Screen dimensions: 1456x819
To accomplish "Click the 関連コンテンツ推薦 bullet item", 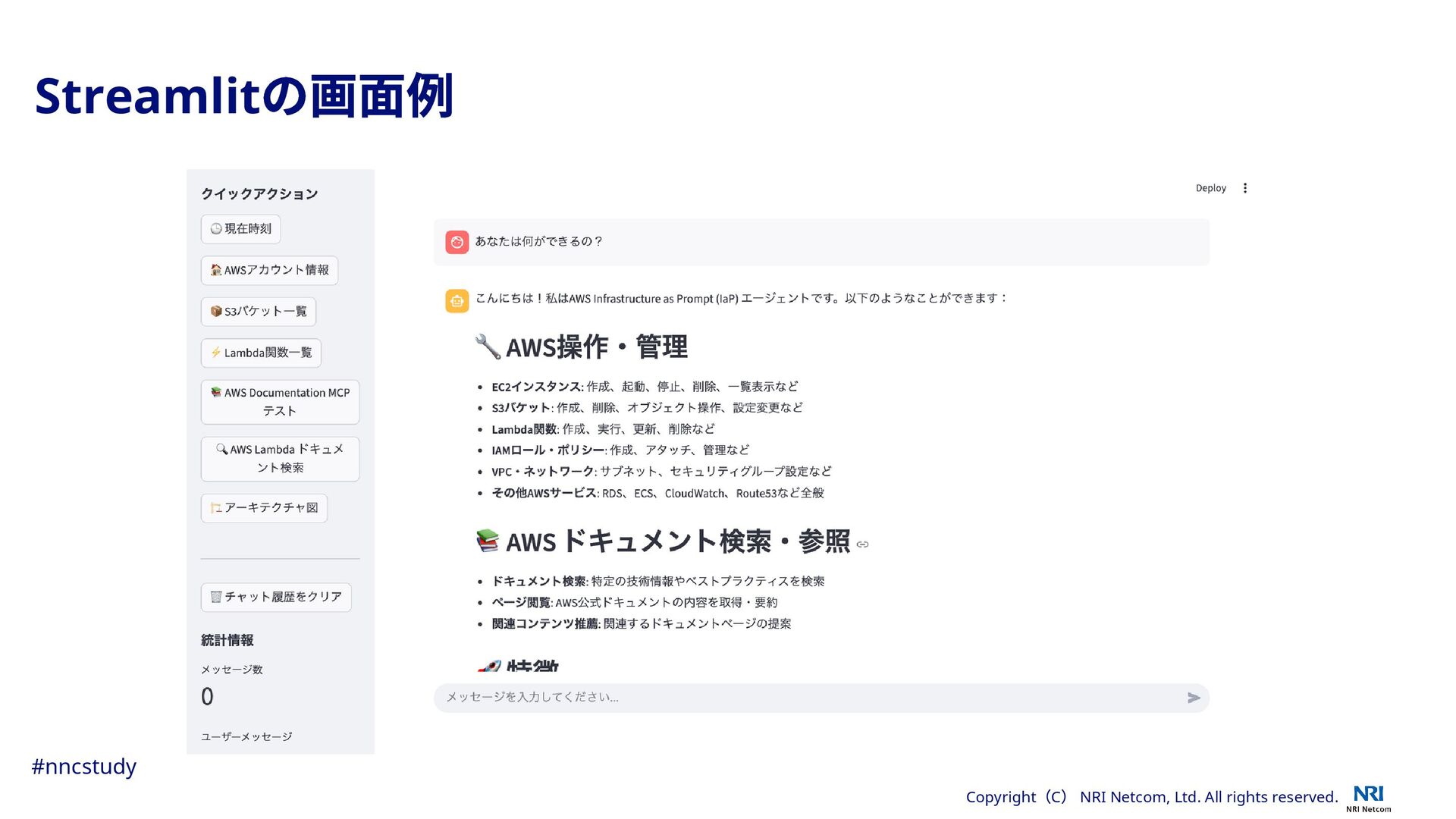I will pos(642,624).
